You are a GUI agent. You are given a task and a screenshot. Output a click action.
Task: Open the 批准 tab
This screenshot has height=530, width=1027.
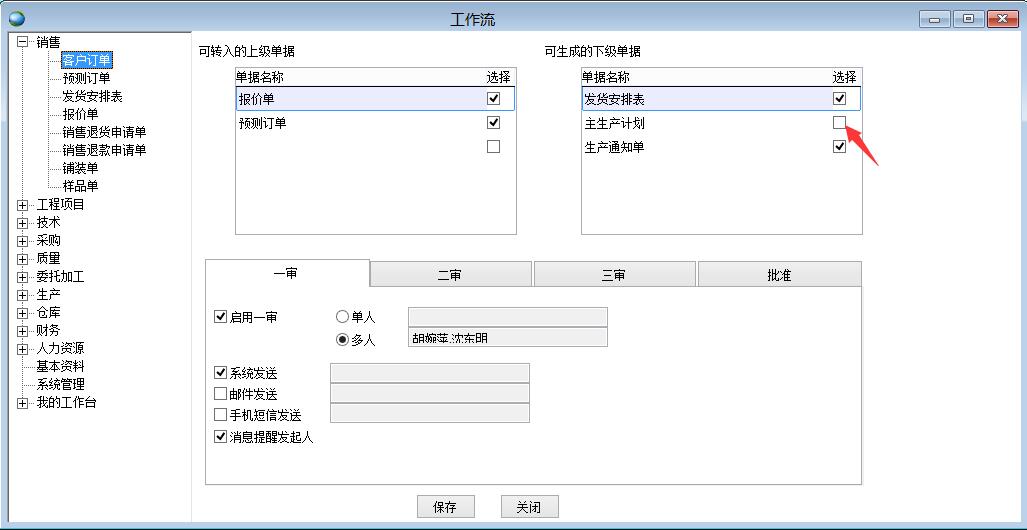[x=779, y=275]
